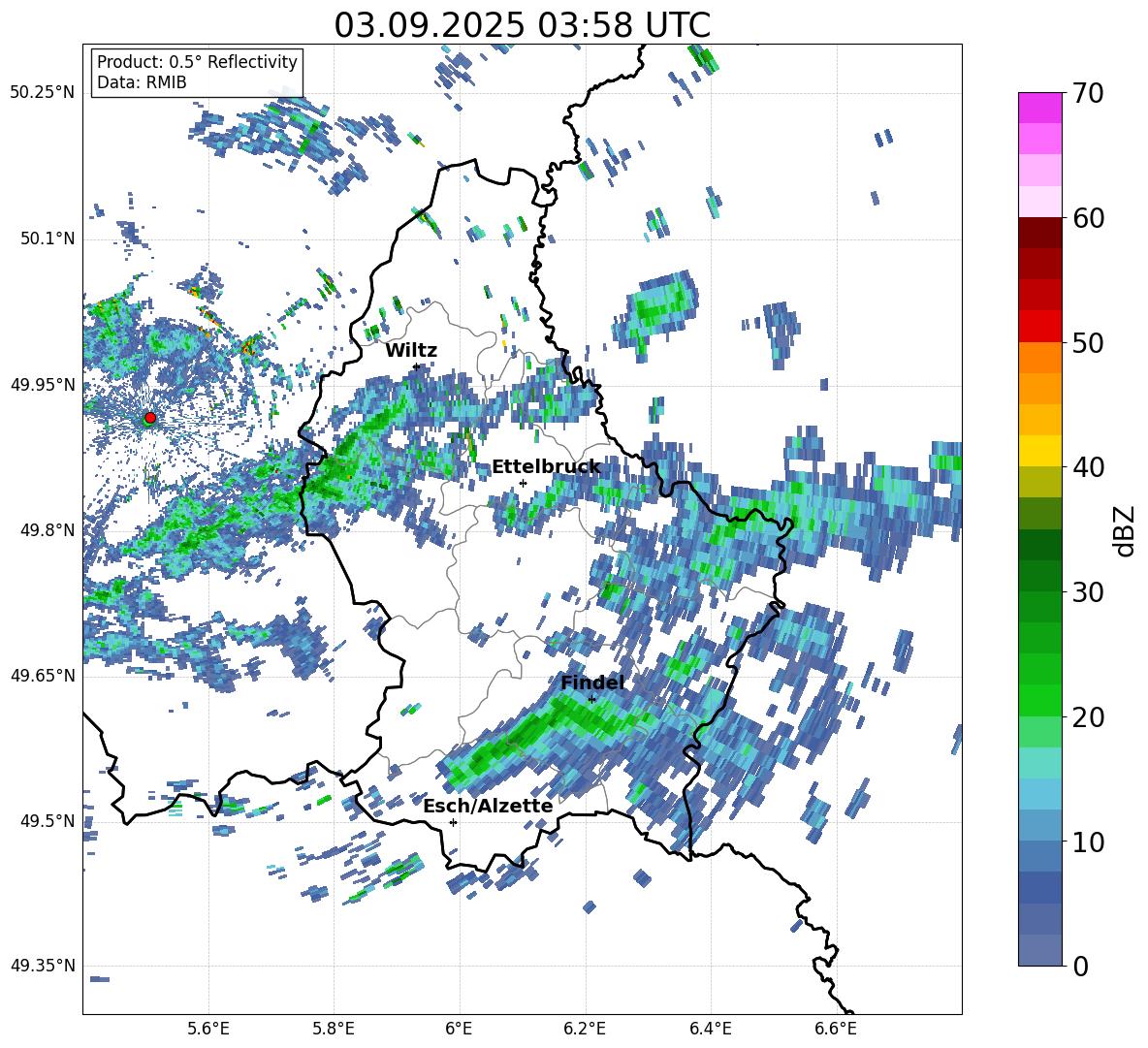Click the 5.8°E longitude label
This screenshot has width=1148, height=1048.
coord(334,1029)
